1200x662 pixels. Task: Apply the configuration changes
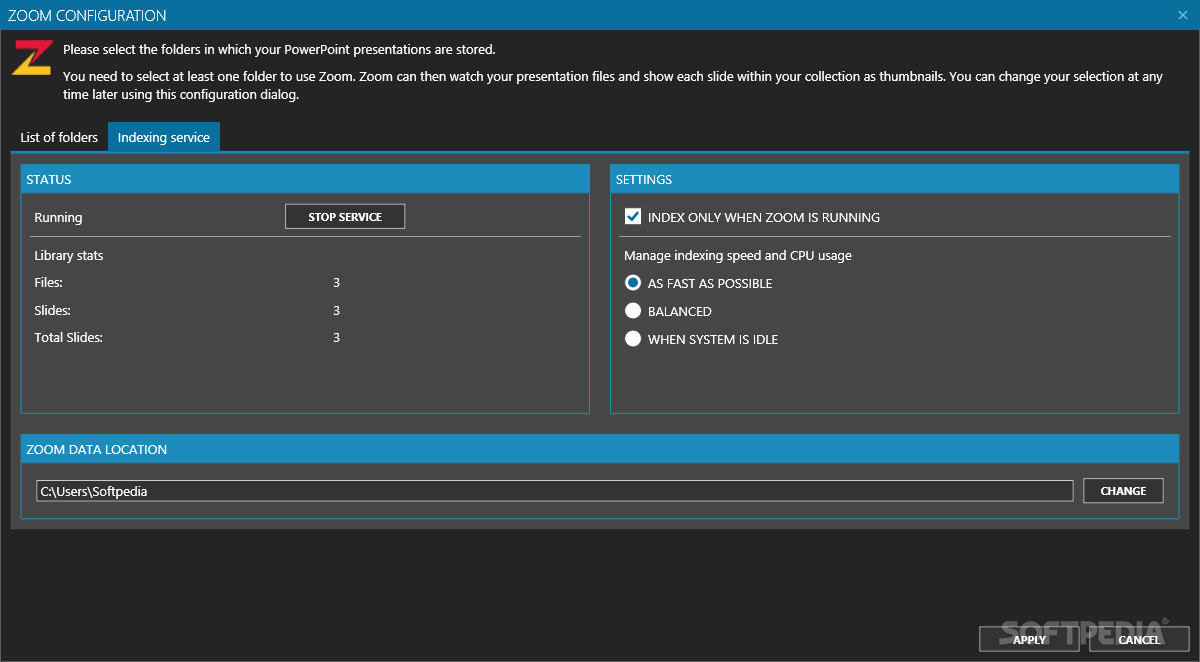pos(1030,639)
